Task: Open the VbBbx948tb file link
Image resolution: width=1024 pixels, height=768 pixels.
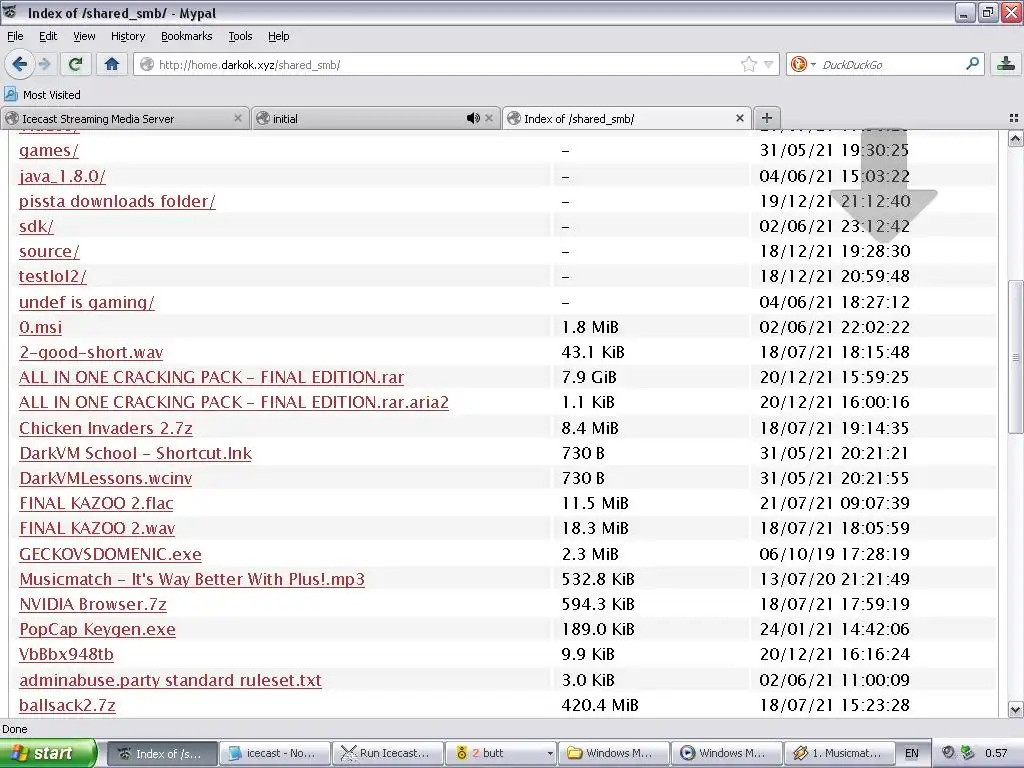Action: (x=67, y=654)
